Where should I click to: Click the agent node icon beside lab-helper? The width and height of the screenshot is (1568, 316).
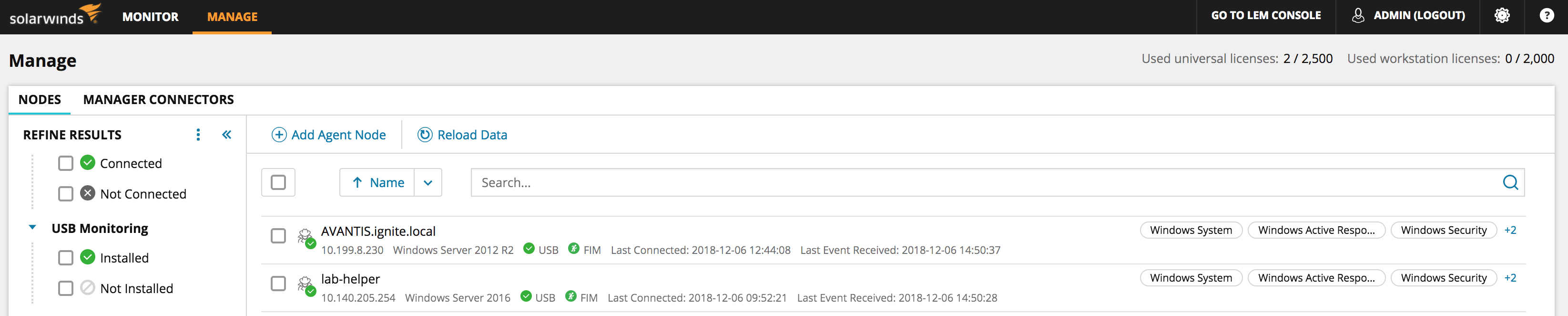(x=305, y=285)
